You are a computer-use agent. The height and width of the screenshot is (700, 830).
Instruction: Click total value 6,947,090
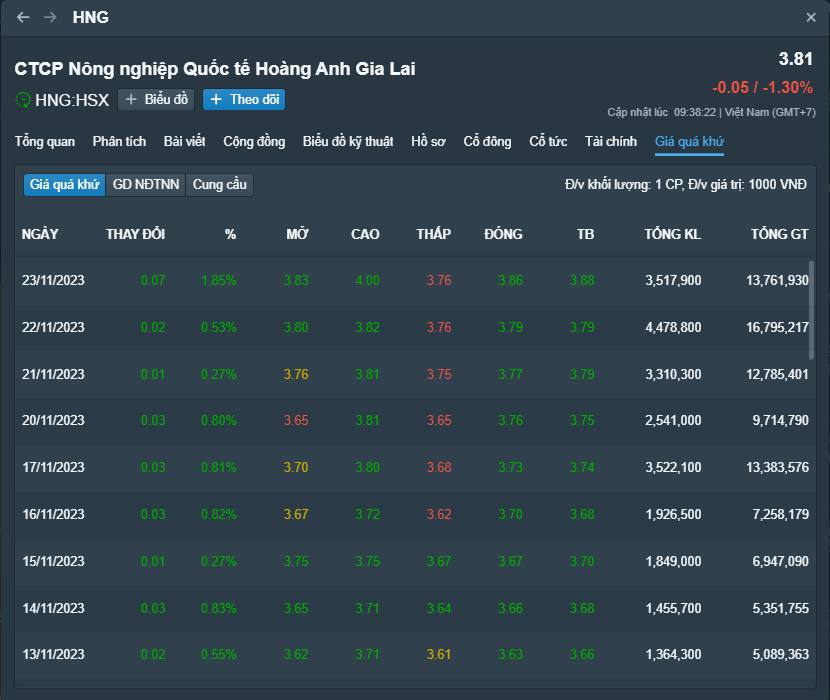click(x=780, y=561)
